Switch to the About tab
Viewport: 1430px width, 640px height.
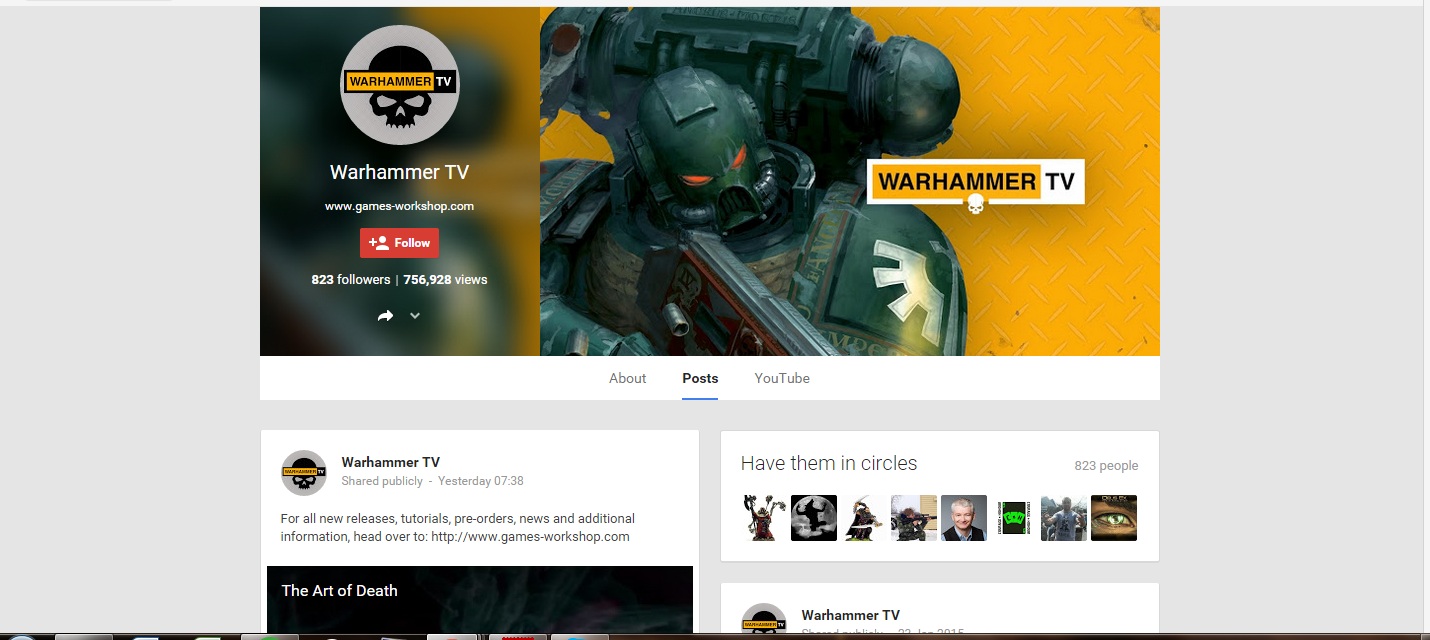pos(627,378)
